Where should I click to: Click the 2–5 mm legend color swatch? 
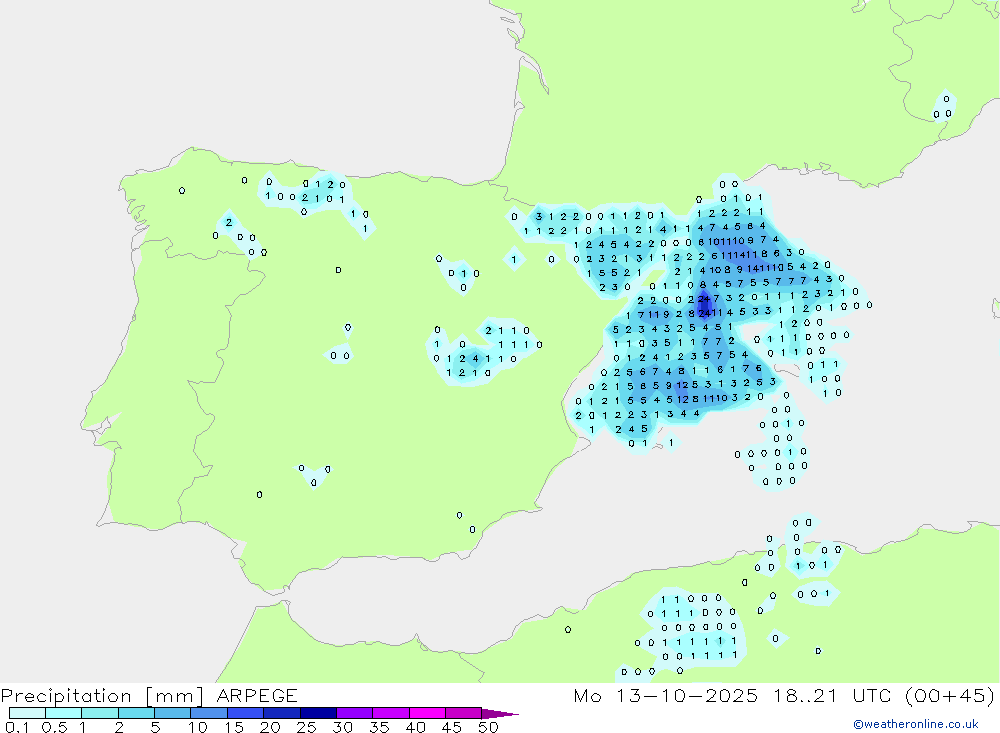pyautogui.click(x=136, y=713)
